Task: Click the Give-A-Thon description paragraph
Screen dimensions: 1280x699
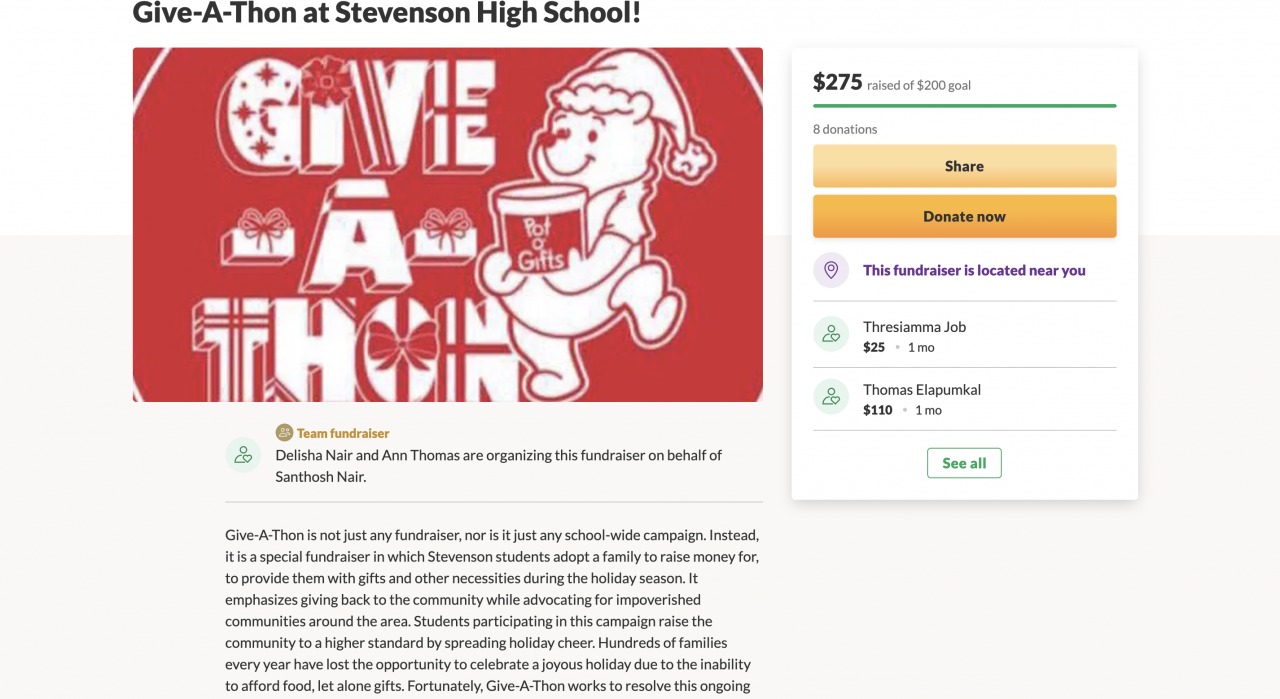Action: click(492, 610)
